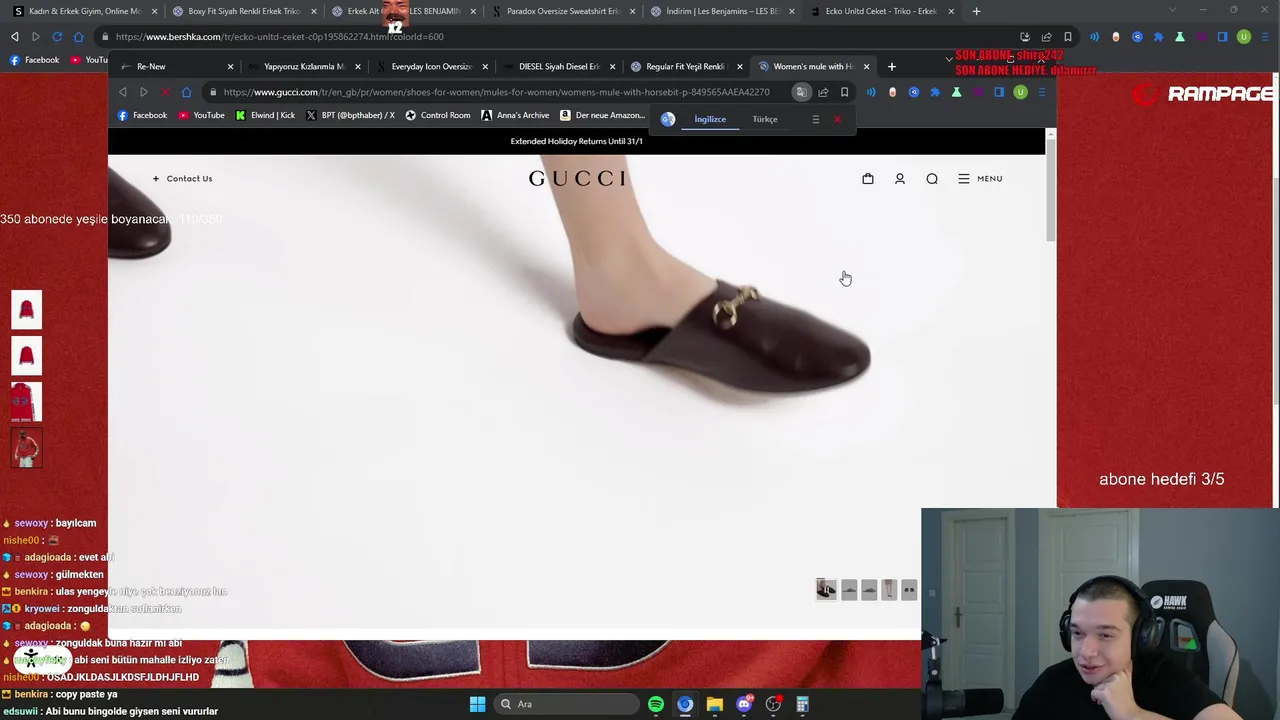Close the Women's mule tab
The height and width of the screenshot is (720, 1280).
tap(866, 66)
